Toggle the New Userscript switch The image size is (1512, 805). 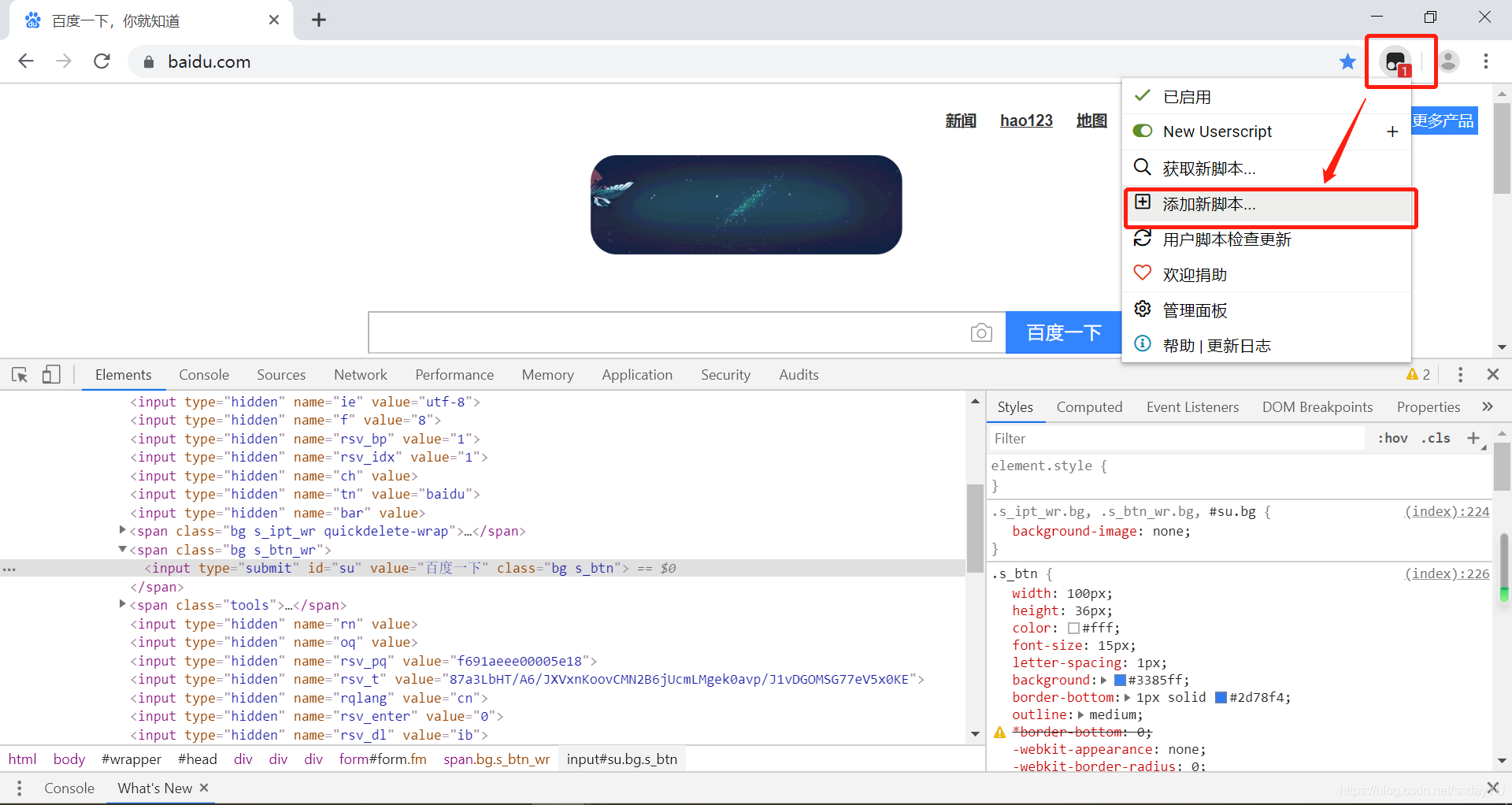1142,131
